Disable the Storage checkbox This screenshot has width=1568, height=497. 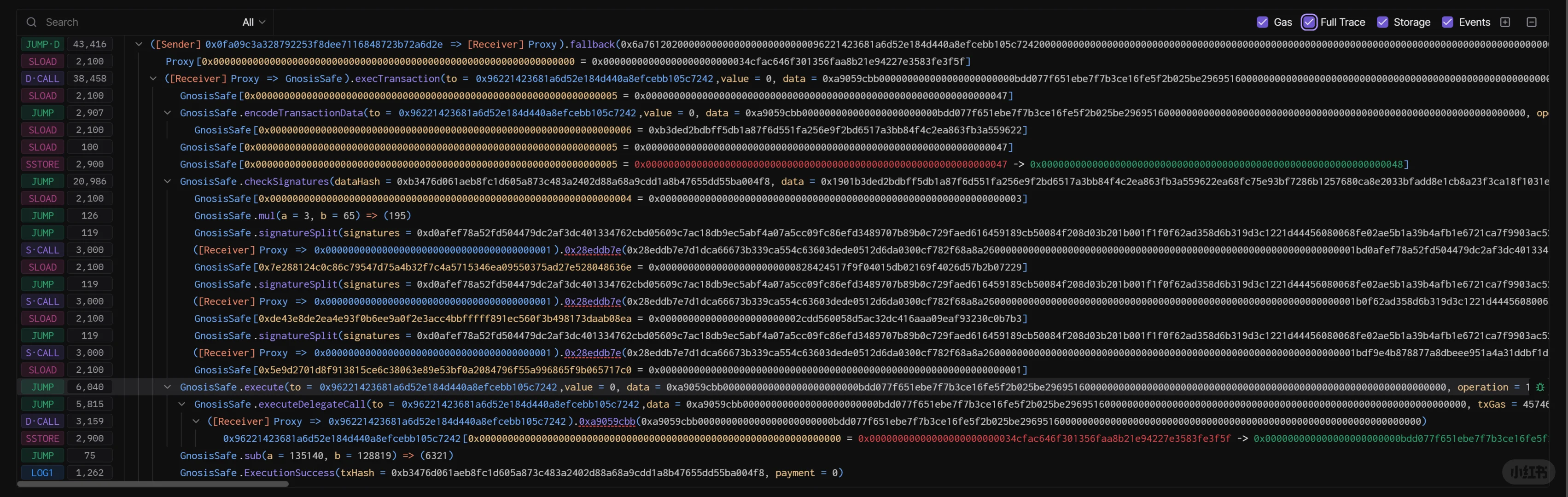pyautogui.click(x=1382, y=23)
